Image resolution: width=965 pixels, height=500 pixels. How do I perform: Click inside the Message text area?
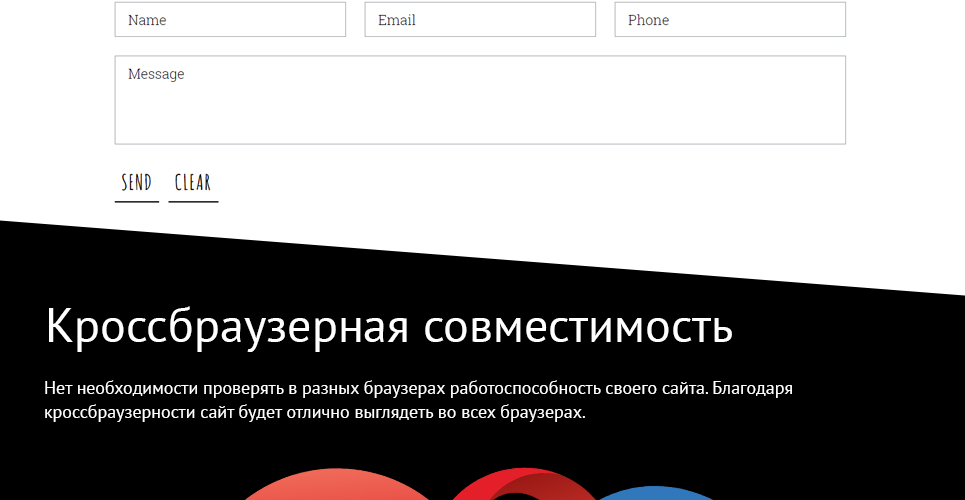(480, 100)
